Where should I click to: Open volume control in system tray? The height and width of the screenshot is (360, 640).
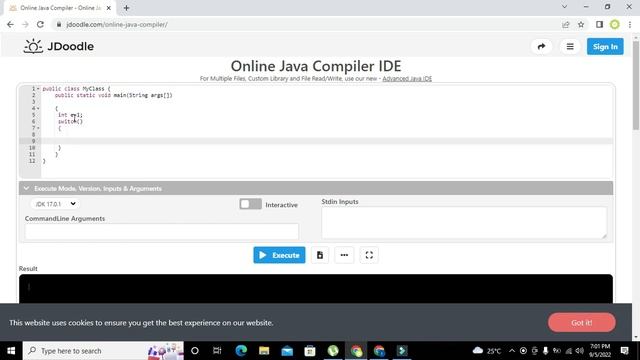pyautogui.click(x=579, y=351)
